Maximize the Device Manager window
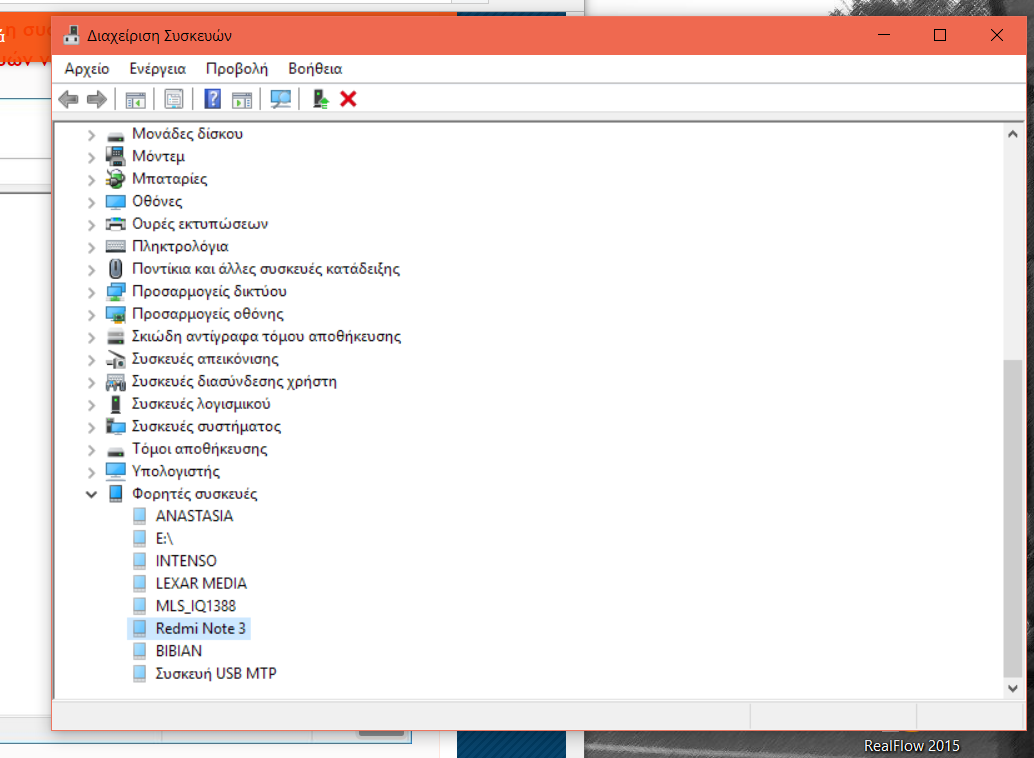 pos(940,35)
